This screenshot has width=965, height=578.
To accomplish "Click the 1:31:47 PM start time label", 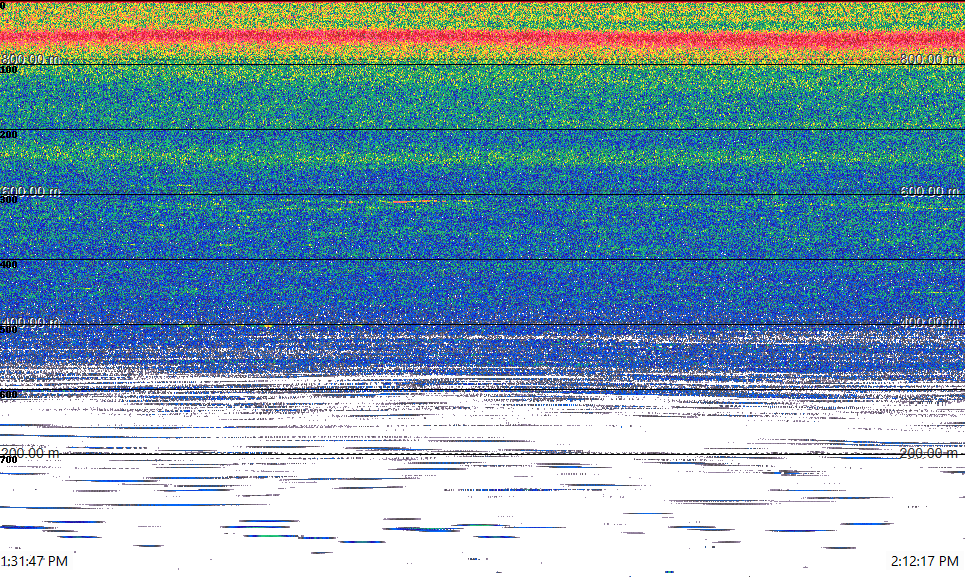I will (34, 561).
